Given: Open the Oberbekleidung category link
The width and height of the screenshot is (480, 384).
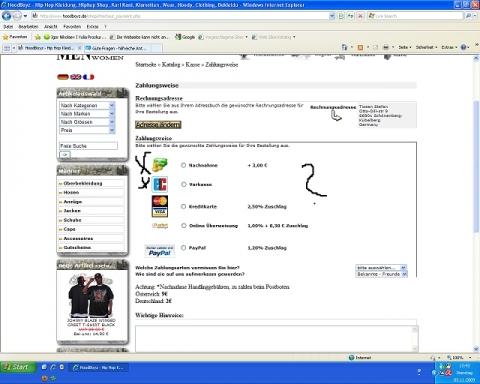Looking at the screenshot, I should (x=83, y=183).
